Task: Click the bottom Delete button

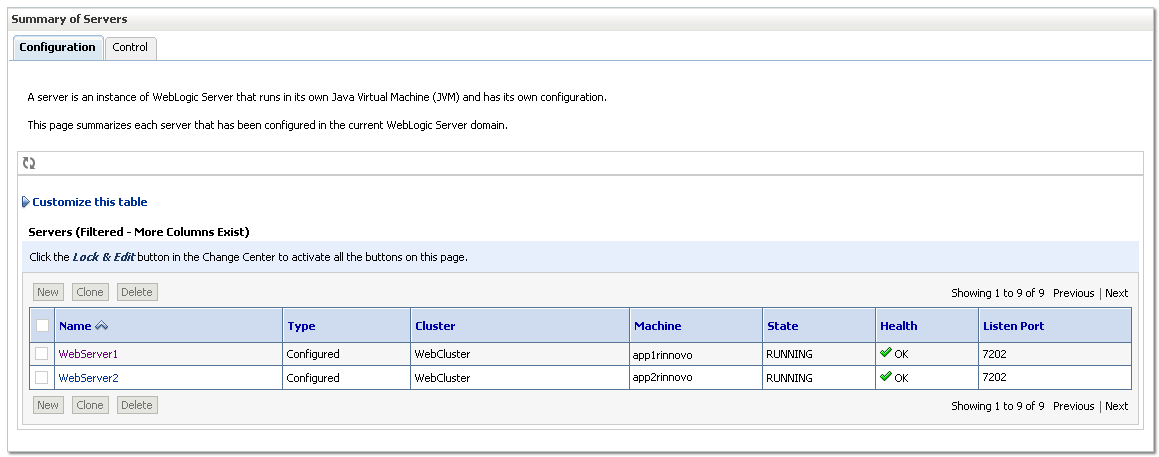Action: tap(137, 405)
